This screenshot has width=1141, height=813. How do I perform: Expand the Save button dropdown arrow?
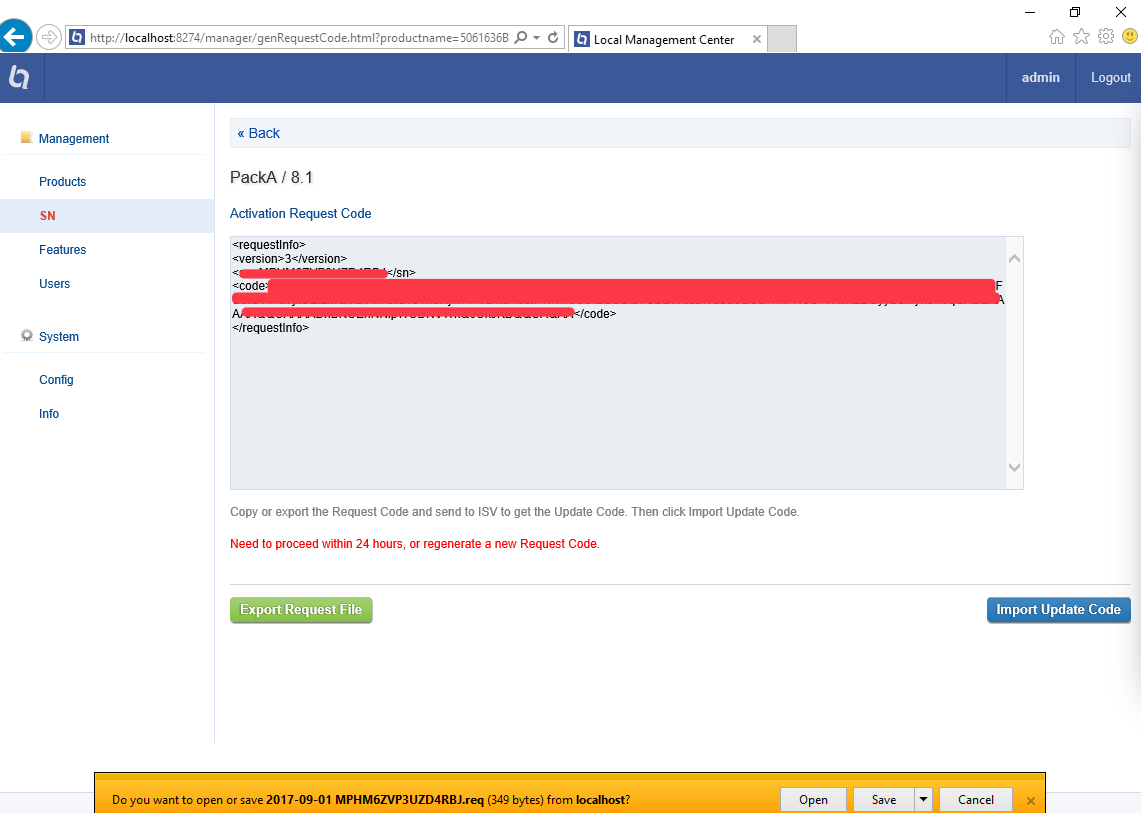pyautogui.click(x=923, y=799)
